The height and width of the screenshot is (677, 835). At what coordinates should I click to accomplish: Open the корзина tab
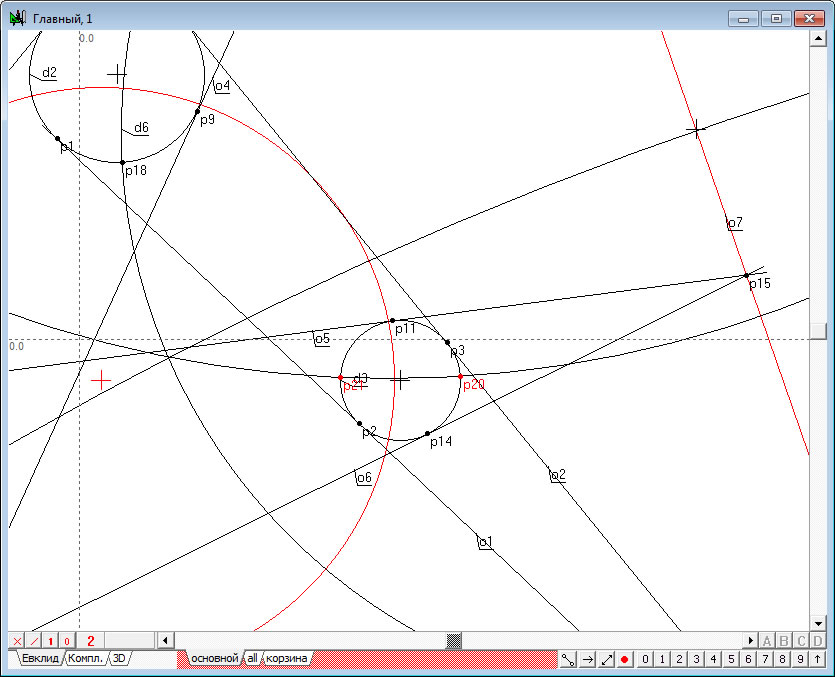pos(286,658)
